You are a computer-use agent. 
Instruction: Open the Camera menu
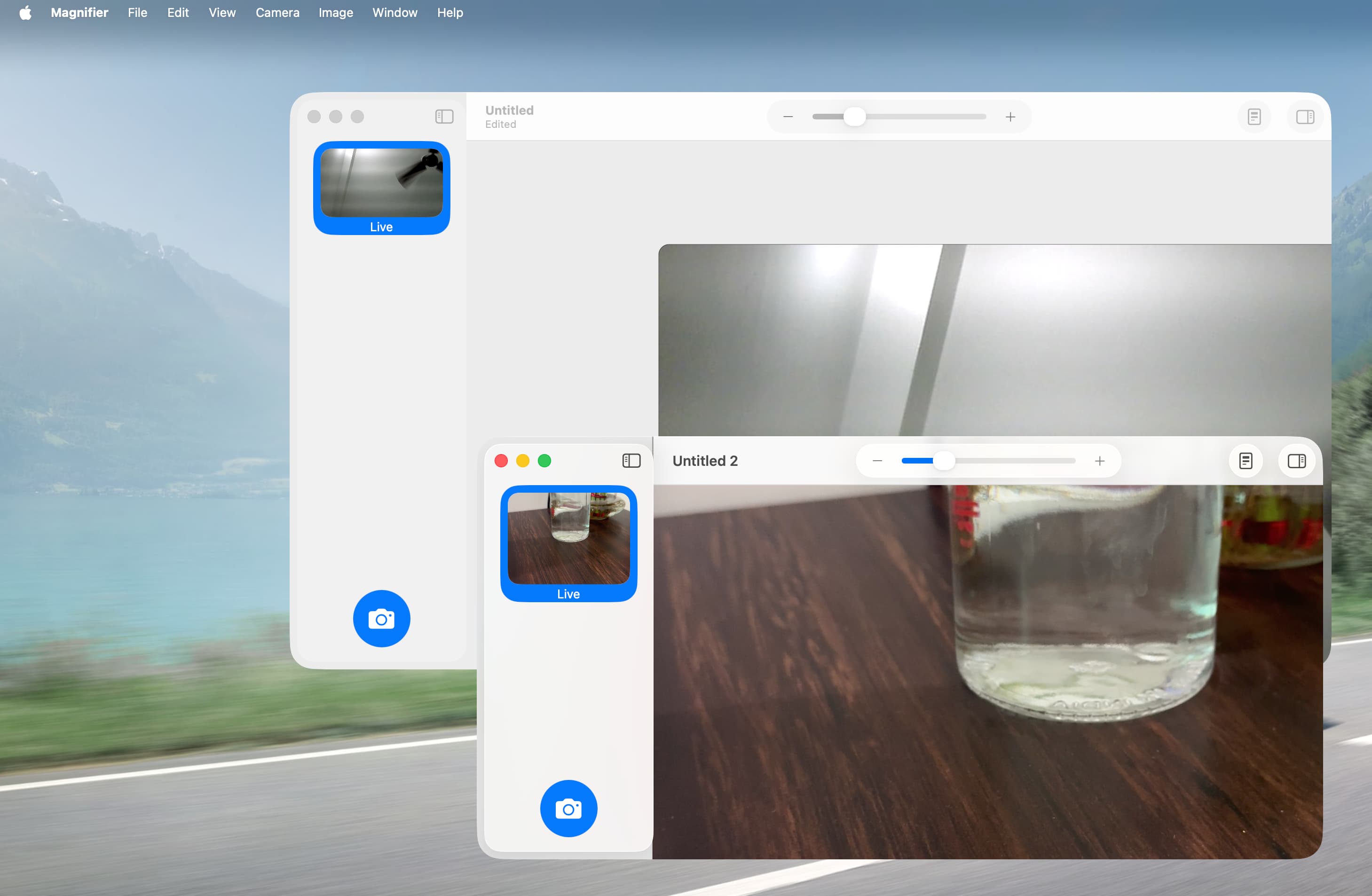(x=277, y=13)
